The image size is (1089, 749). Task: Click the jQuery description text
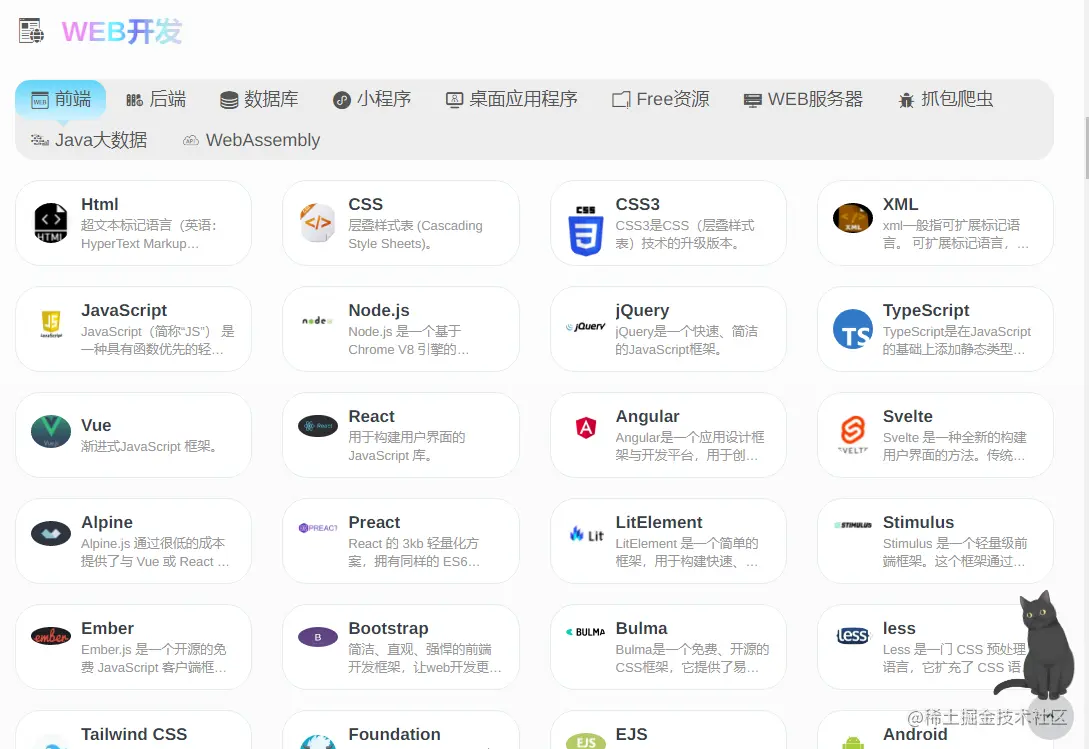click(x=686, y=340)
